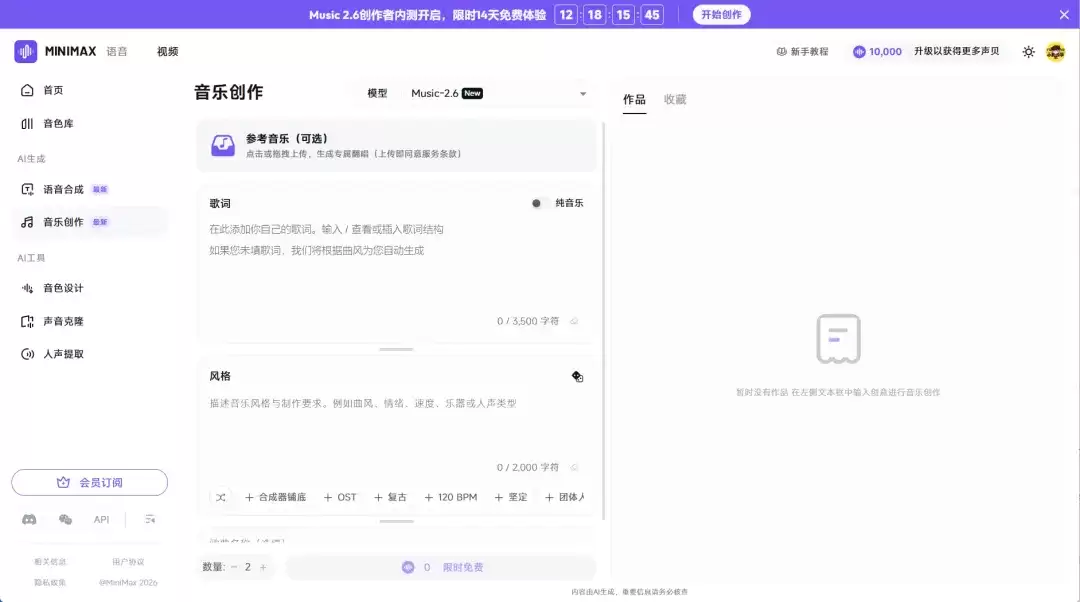Click into the 歌词 lyrics text box
The image size is (1080, 602).
pos(396,265)
